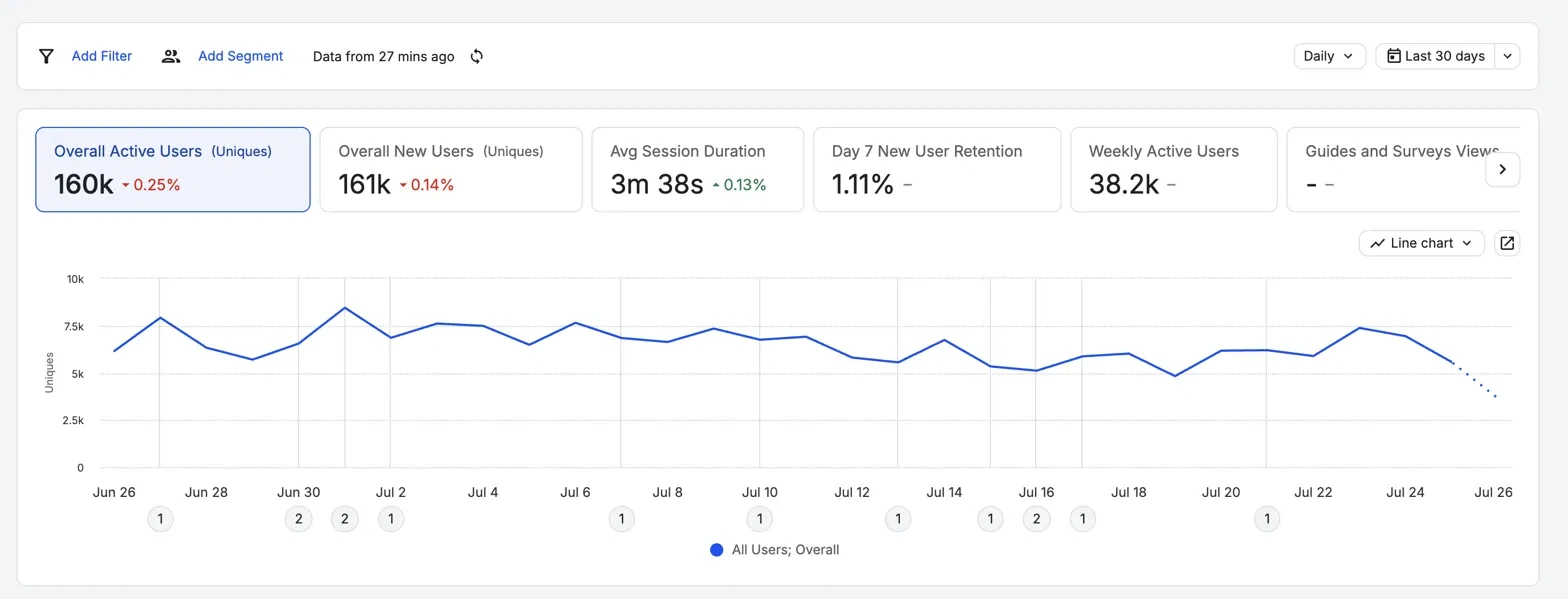Click the annotation badge 1 below Jul 21
The height and width of the screenshot is (599, 1568).
[x=1267, y=519]
